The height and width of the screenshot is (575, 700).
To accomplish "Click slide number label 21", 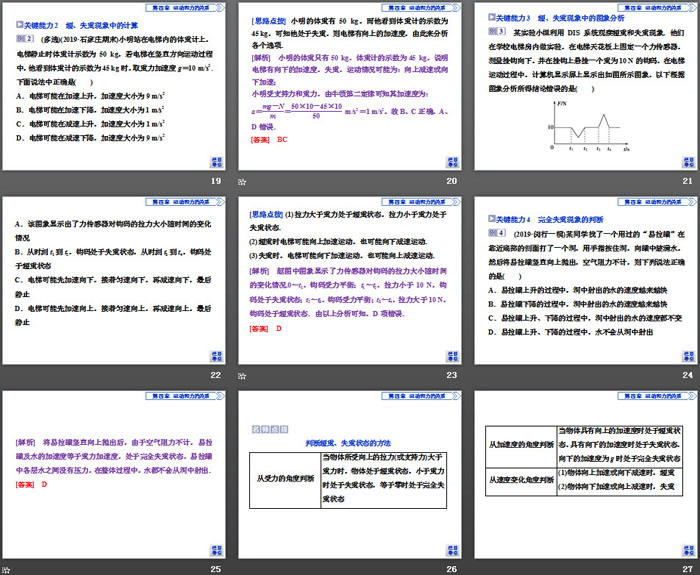I will tap(688, 181).
